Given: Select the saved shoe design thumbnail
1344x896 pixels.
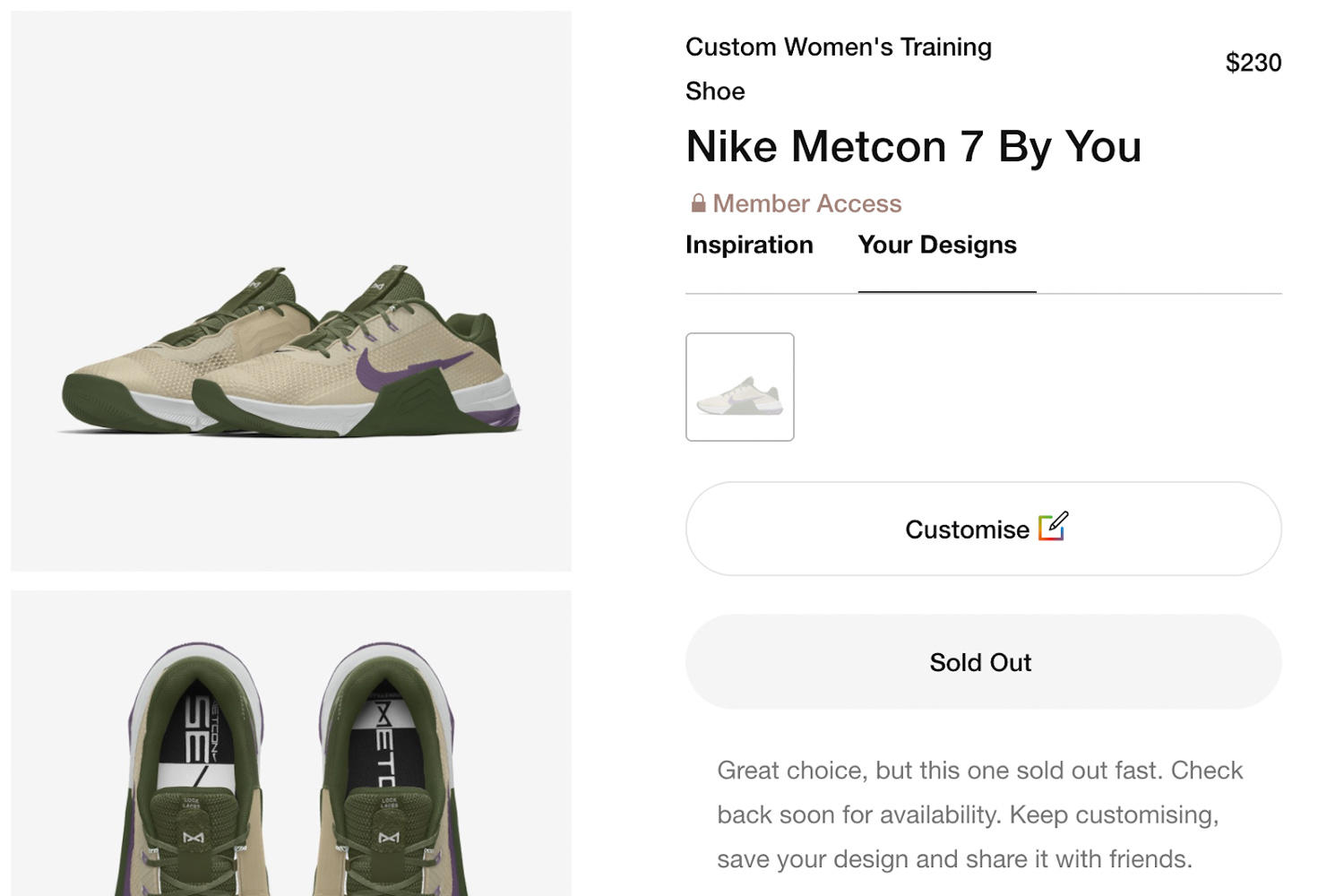Looking at the screenshot, I should tap(739, 387).
